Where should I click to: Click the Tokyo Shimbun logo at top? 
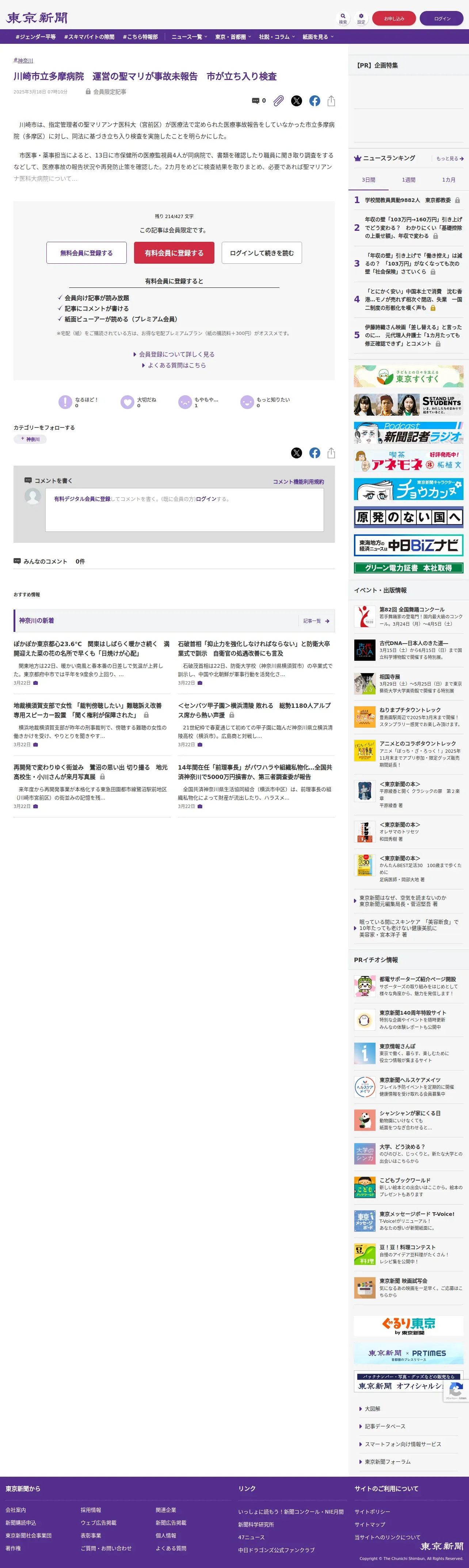pos(37,18)
